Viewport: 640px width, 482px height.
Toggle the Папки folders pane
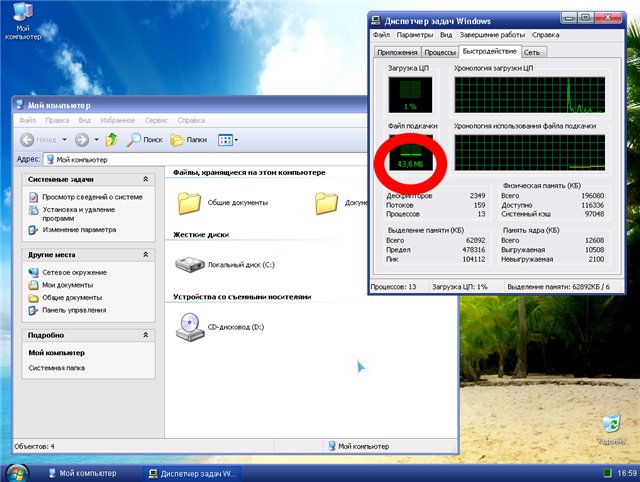pyautogui.click(x=189, y=140)
